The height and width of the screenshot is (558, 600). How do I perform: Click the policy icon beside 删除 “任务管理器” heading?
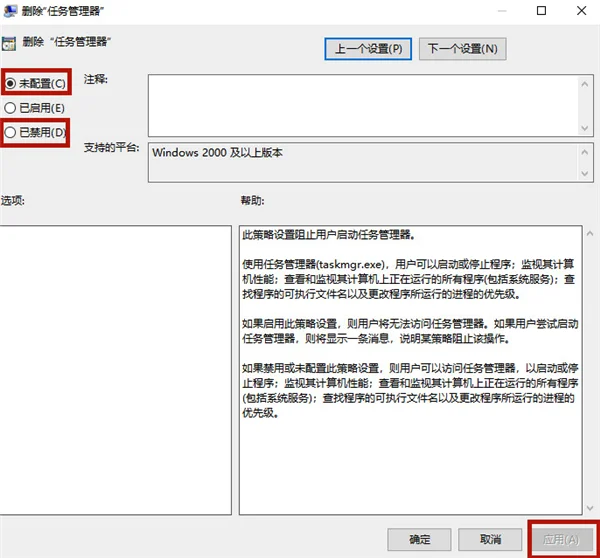pos(9,44)
